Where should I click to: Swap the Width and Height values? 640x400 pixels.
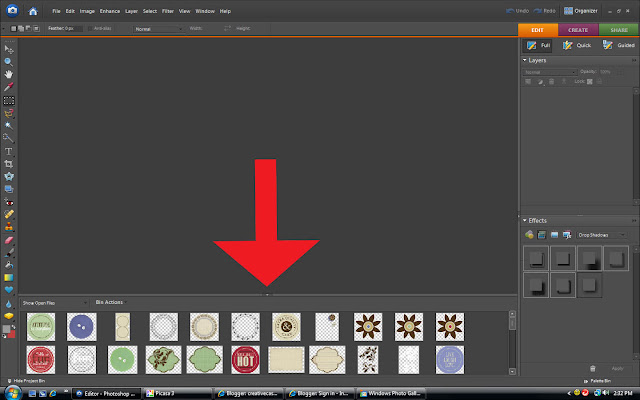click(x=227, y=28)
